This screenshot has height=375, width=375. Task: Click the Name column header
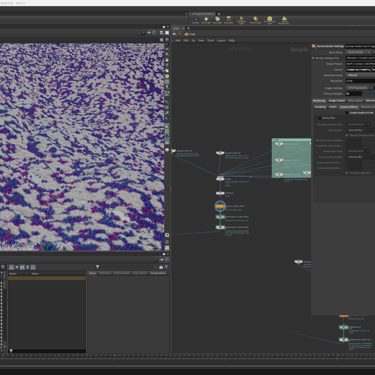[13, 274]
